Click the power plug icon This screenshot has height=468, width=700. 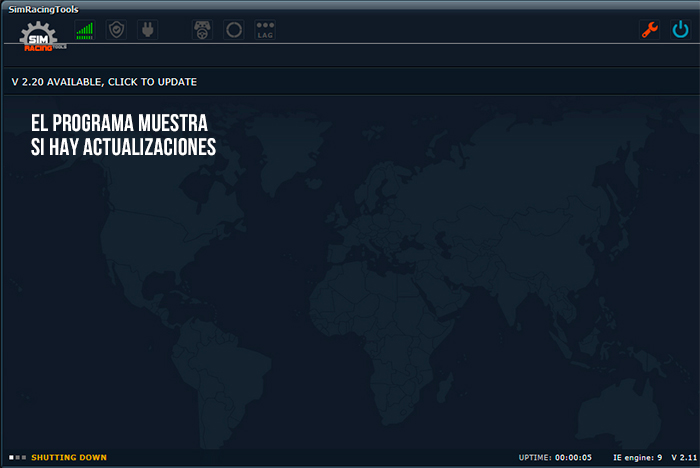point(146,30)
